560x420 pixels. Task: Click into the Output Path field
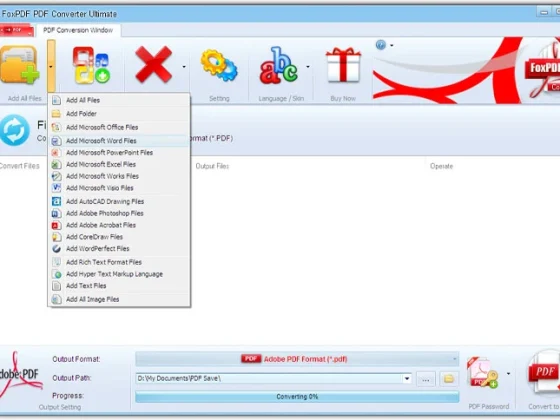click(269, 379)
